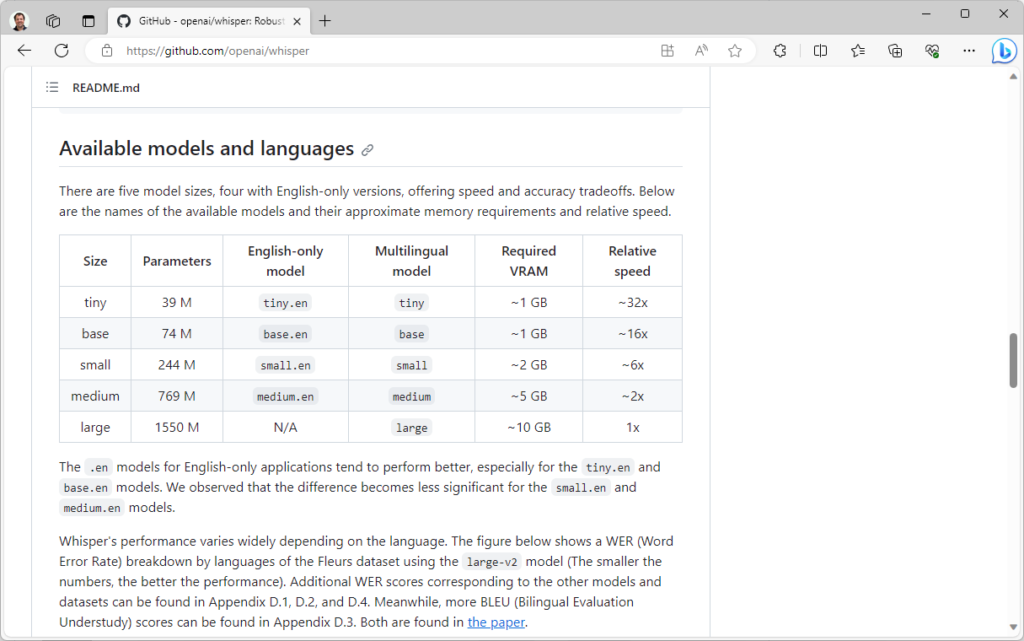The width and height of the screenshot is (1024, 641).
Task: Open the Extensions menu
Action: click(x=780, y=51)
